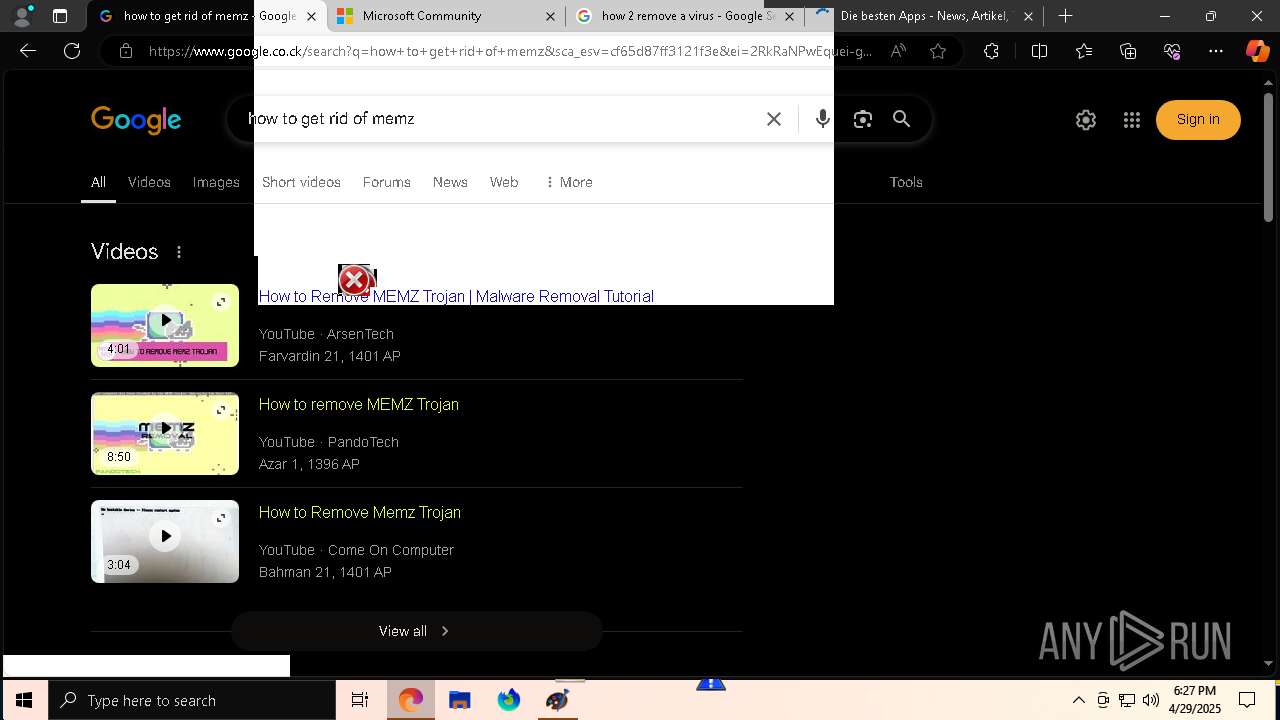Open the tab actions menu icon

(x=60, y=16)
